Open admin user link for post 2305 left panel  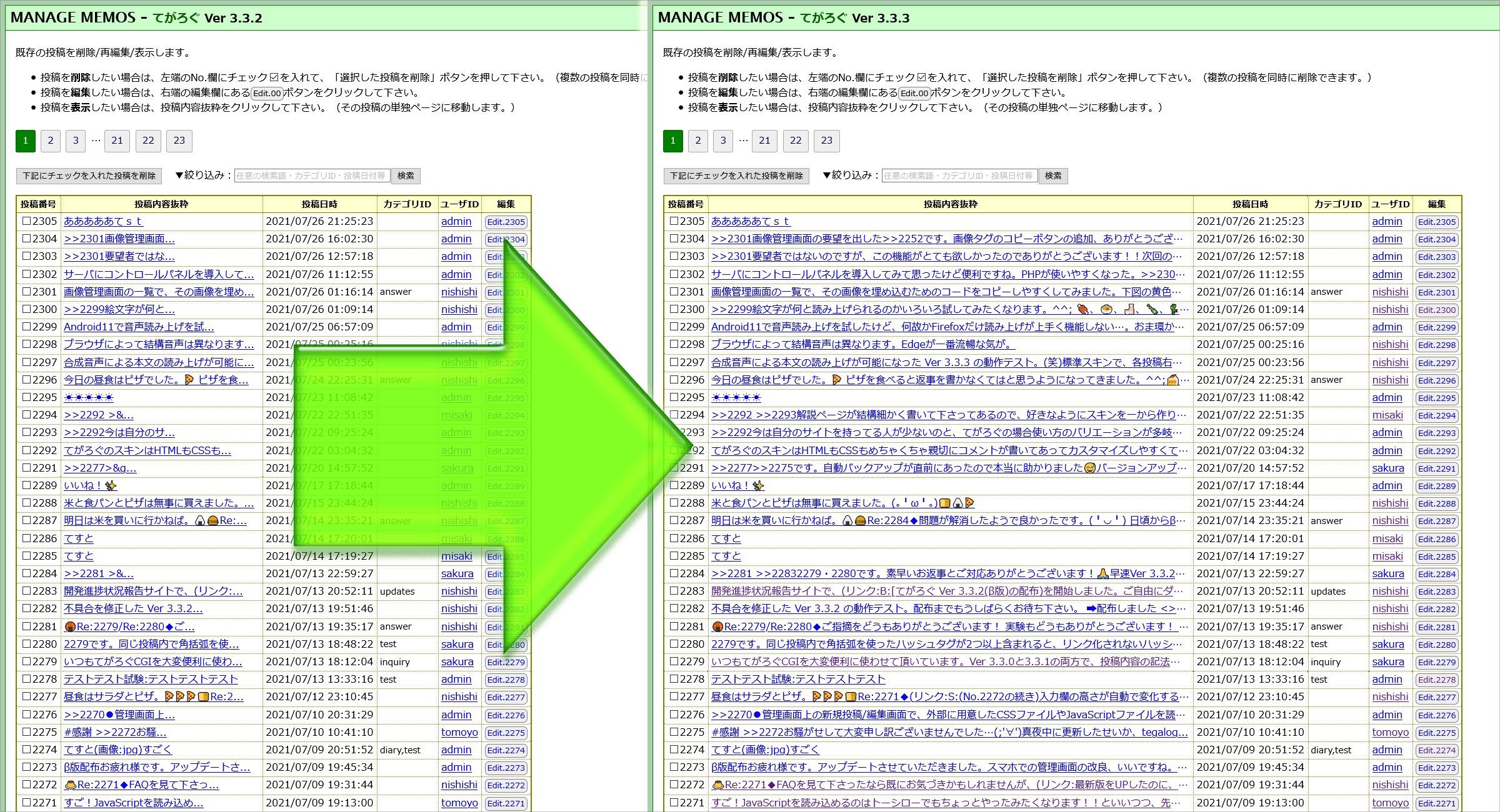pos(456,221)
